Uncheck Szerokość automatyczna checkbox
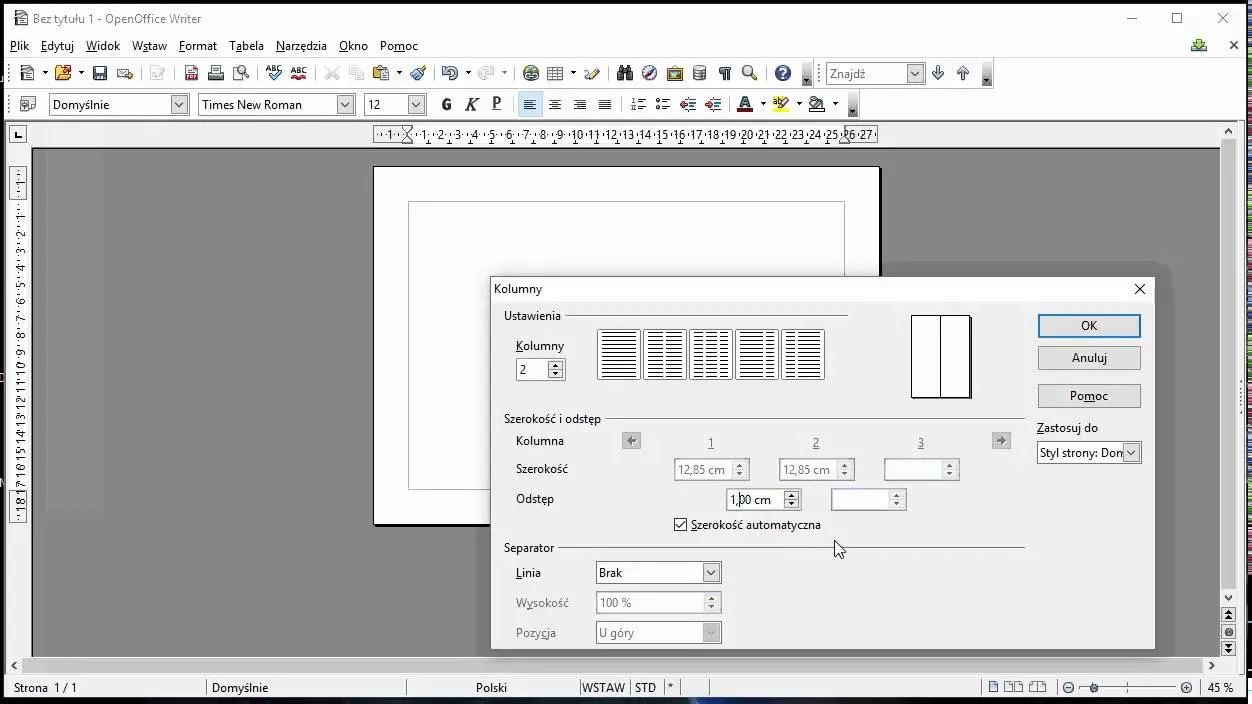Image resolution: width=1252 pixels, height=704 pixels. coord(681,524)
